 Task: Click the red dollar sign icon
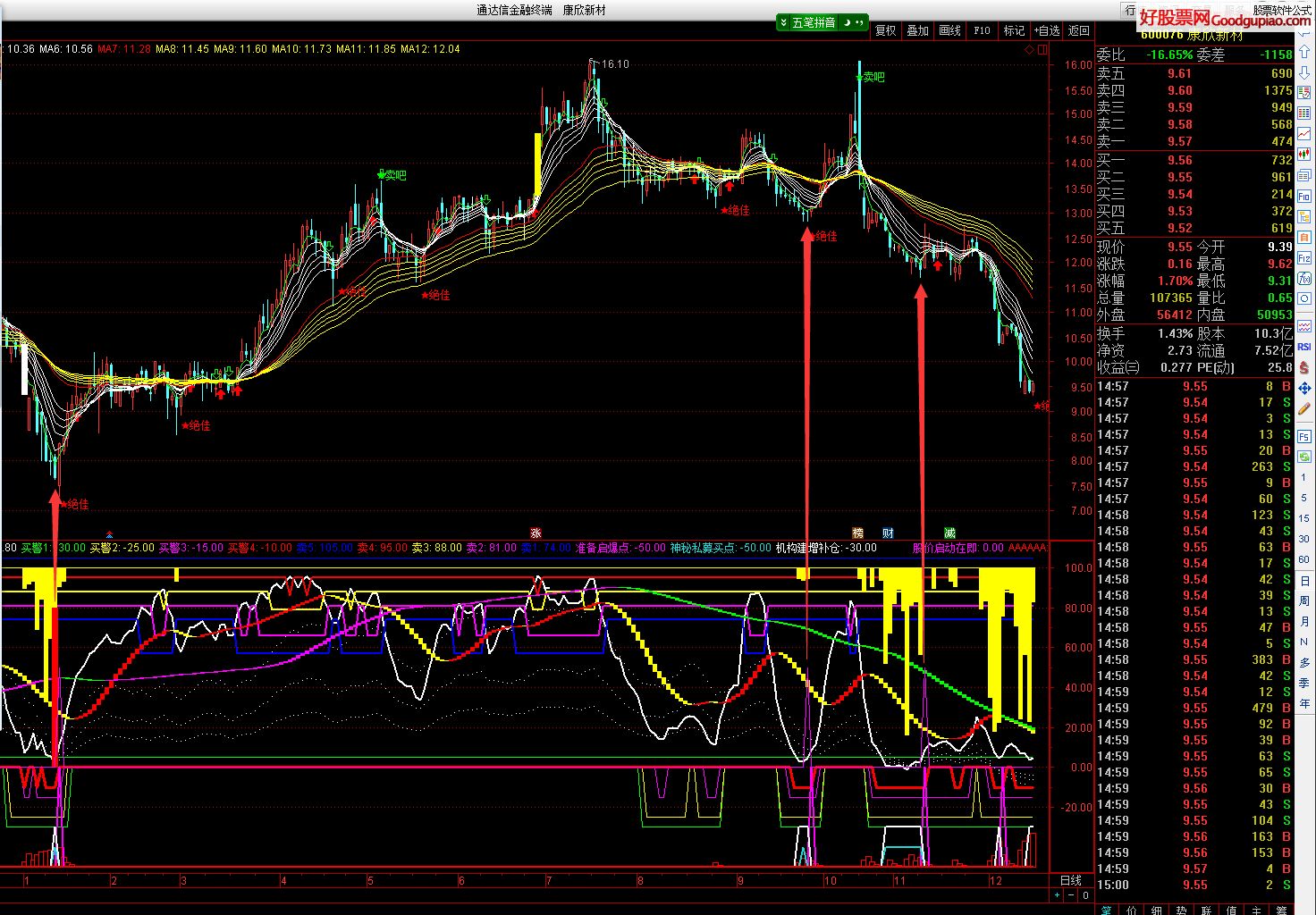coord(1303,366)
